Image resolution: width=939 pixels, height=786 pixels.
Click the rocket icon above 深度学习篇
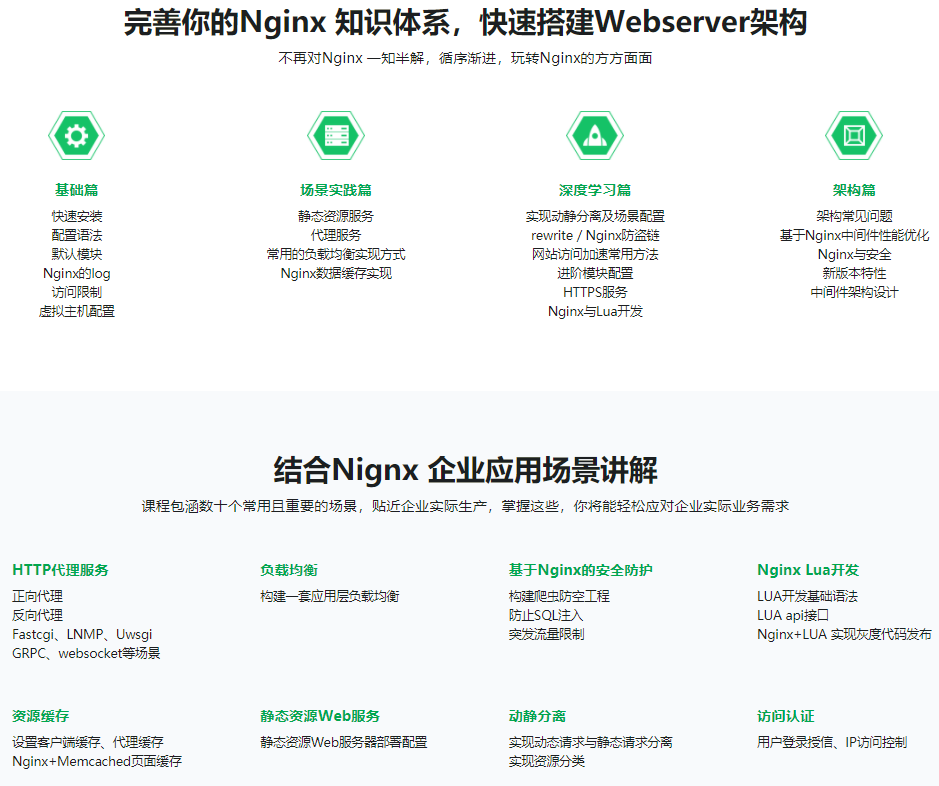(595, 135)
